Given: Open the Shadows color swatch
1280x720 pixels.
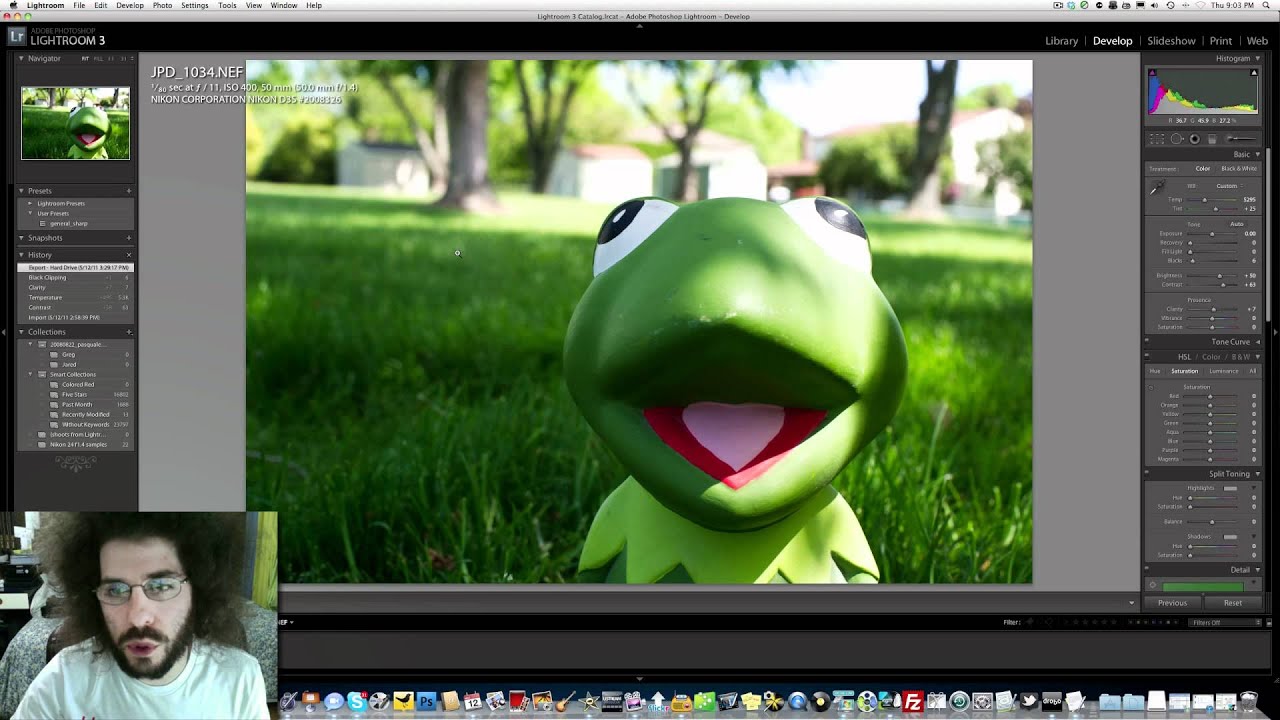Looking at the screenshot, I should tap(1230, 537).
